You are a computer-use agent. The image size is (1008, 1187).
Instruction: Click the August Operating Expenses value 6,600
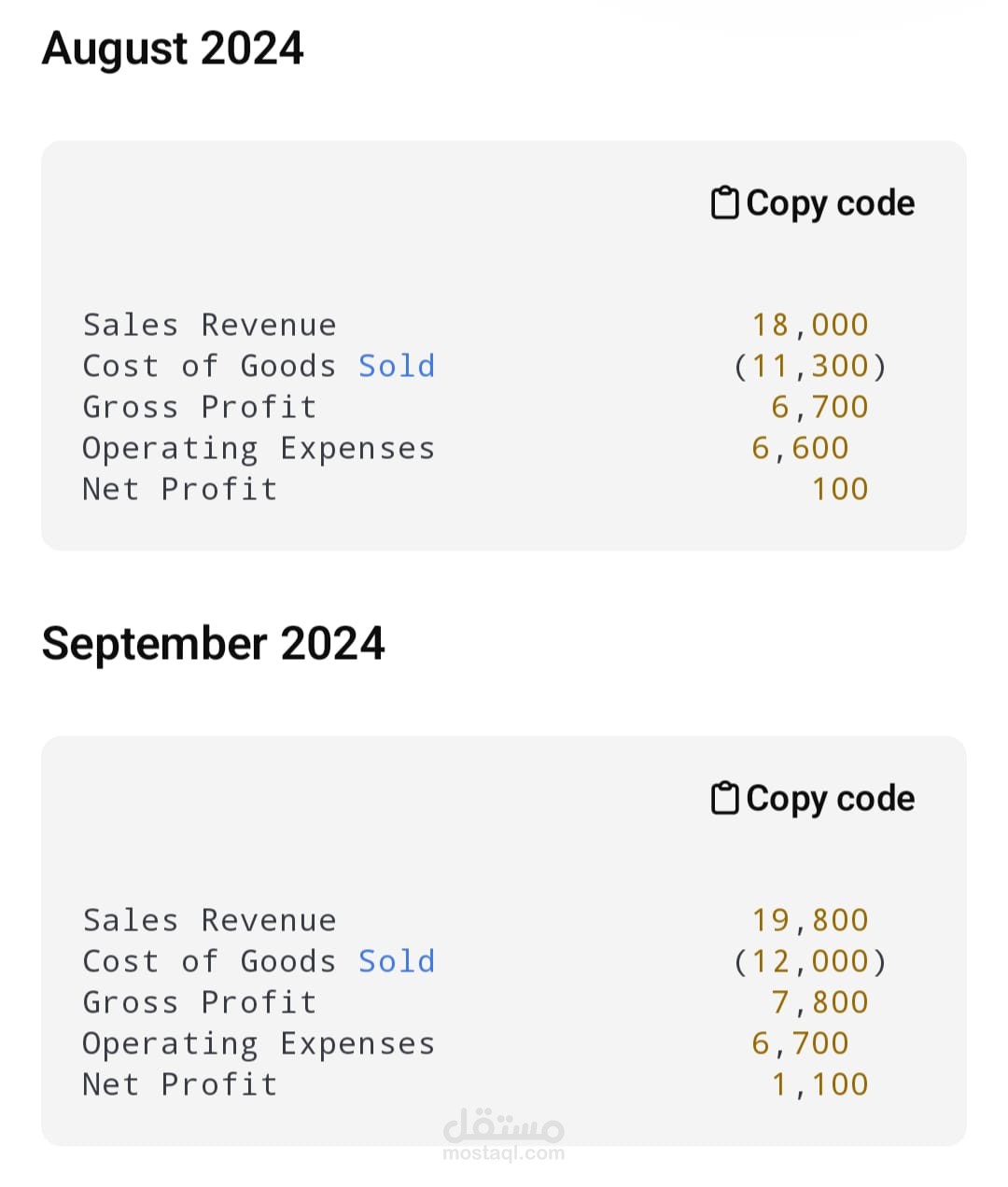tap(800, 448)
